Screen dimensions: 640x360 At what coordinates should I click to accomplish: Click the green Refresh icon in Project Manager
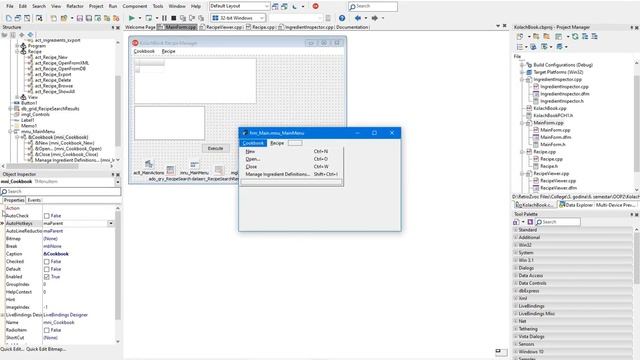(x=575, y=36)
